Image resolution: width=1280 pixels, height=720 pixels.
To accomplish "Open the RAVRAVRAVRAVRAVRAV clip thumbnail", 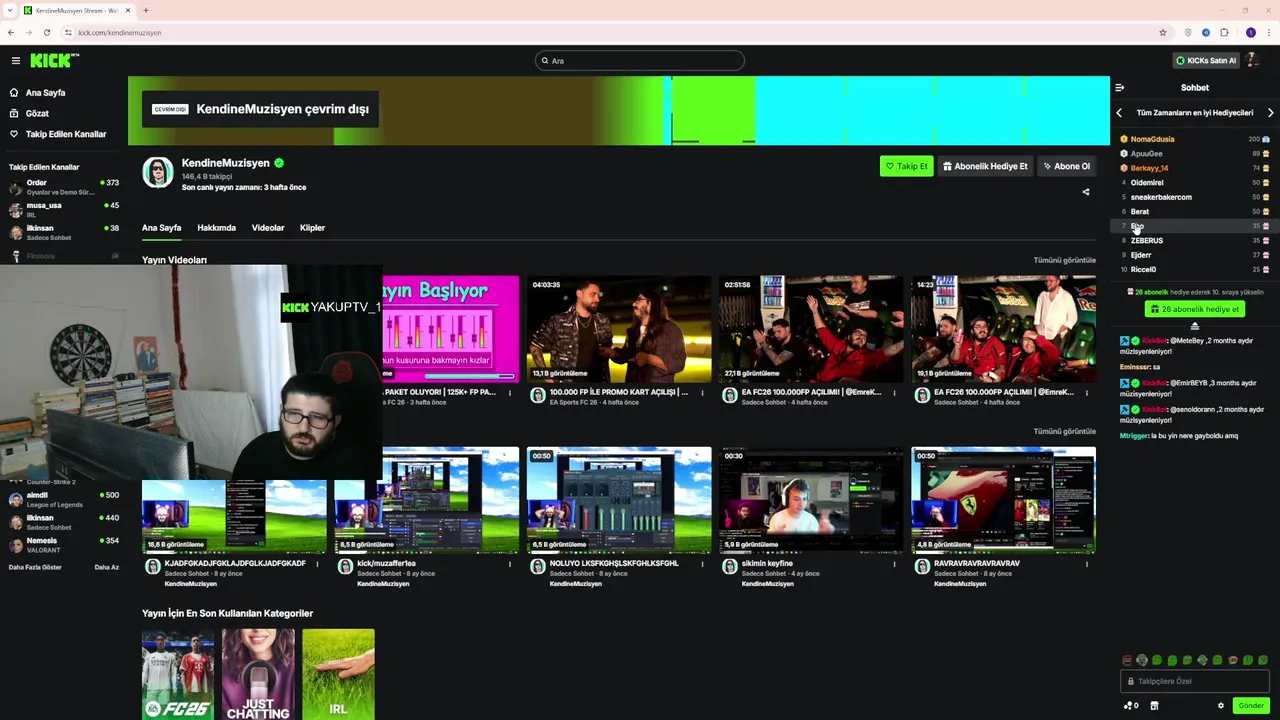I will tap(1003, 500).
